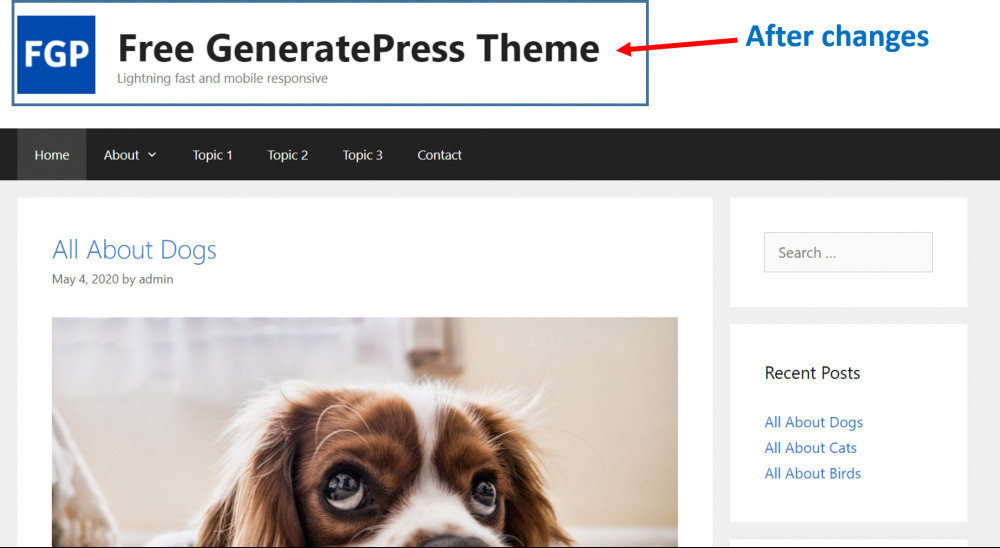
Task: Open the About menu item
Action: pos(121,155)
